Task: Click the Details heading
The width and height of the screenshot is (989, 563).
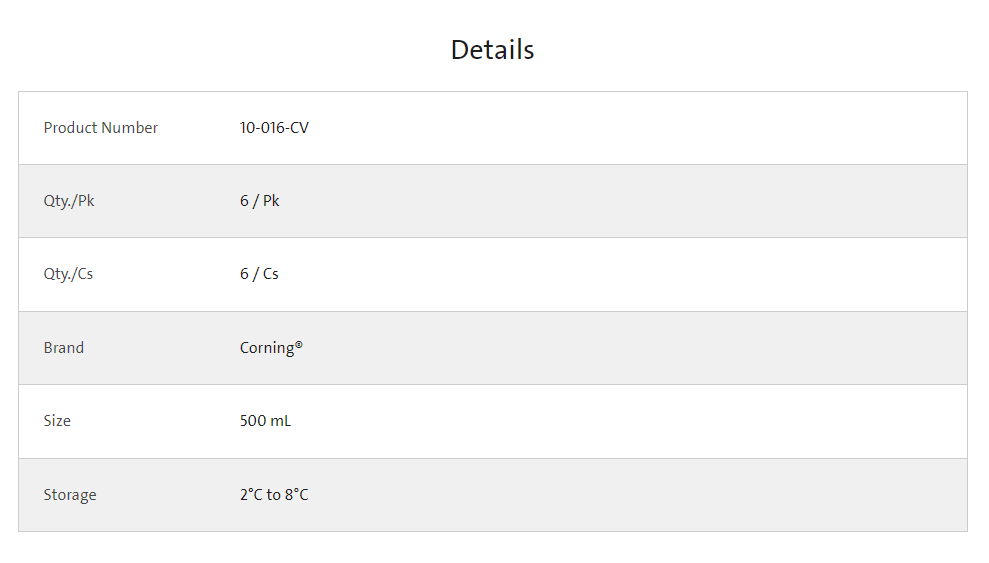Action: 493,50
